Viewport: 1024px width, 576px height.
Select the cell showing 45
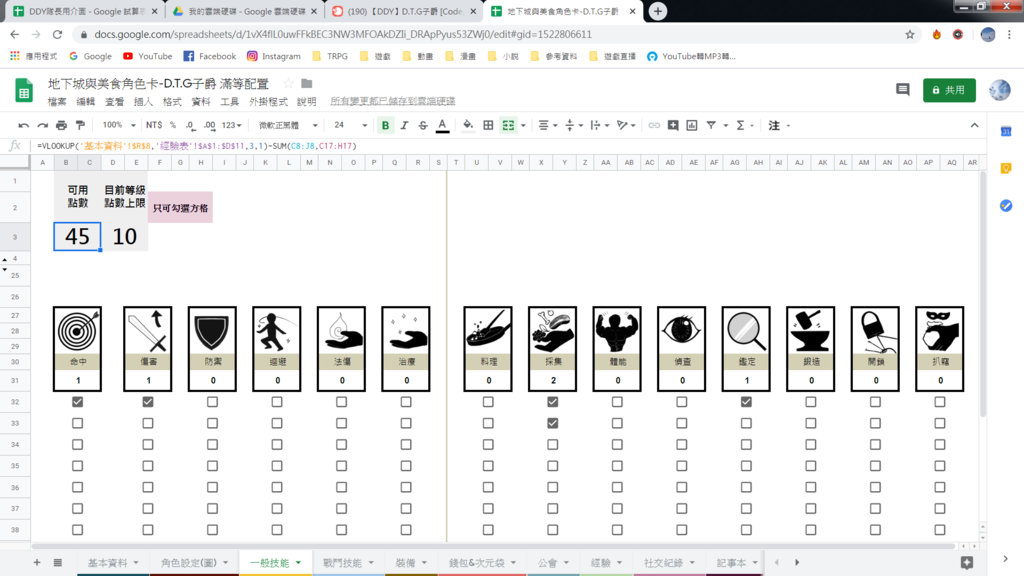(77, 236)
